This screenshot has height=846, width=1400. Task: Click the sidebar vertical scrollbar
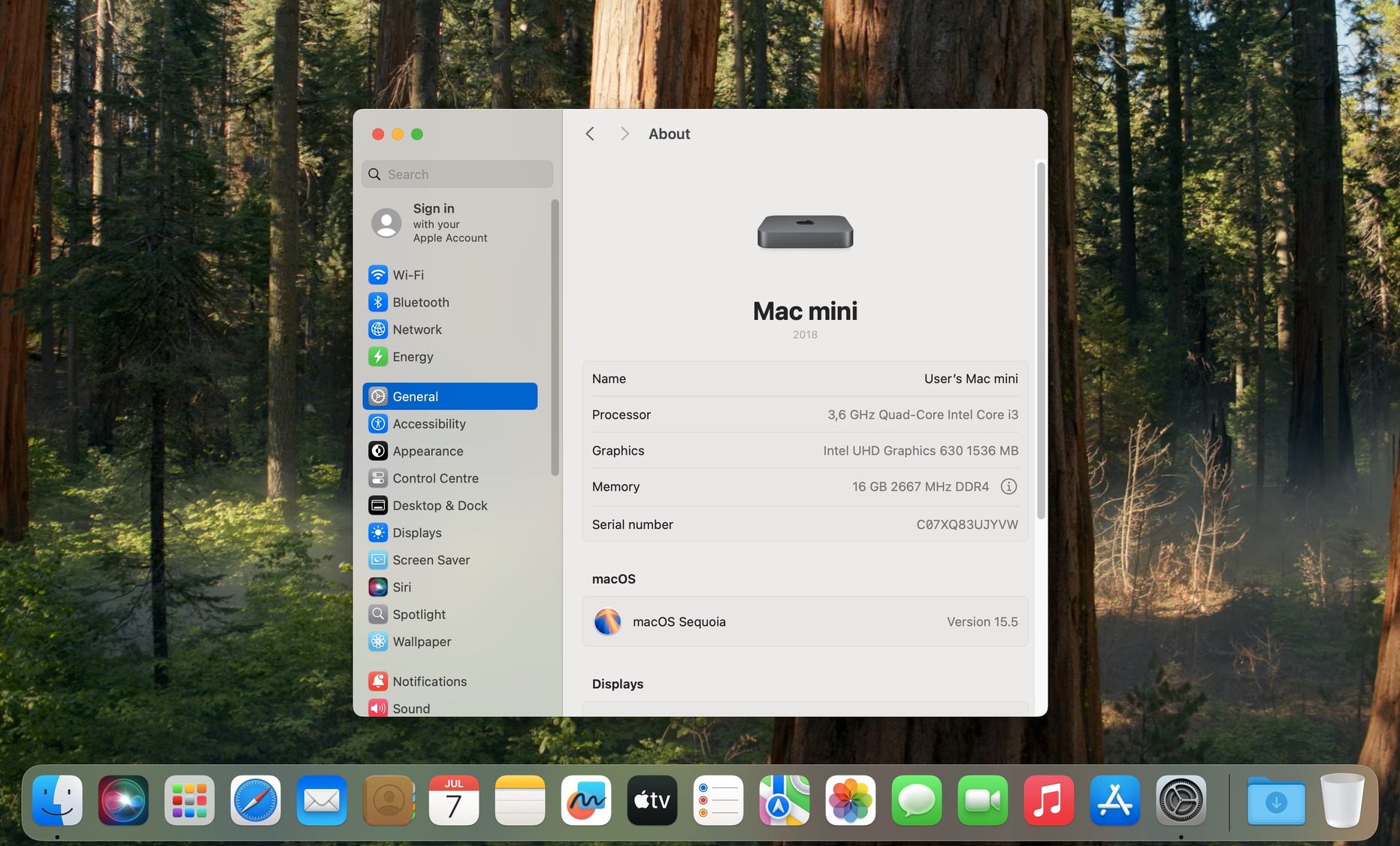[555, 337]
